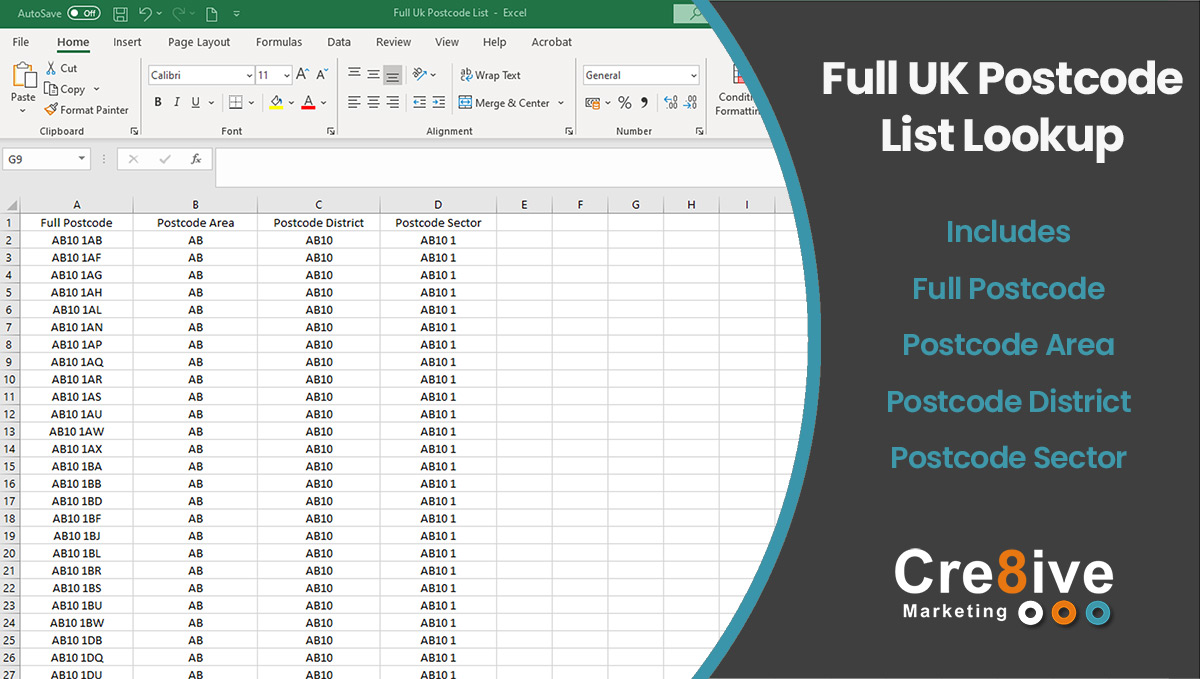This screenshot has height=679, width=1200.
Task: Toggle italic formatting
Action: [x=177, y=102]
